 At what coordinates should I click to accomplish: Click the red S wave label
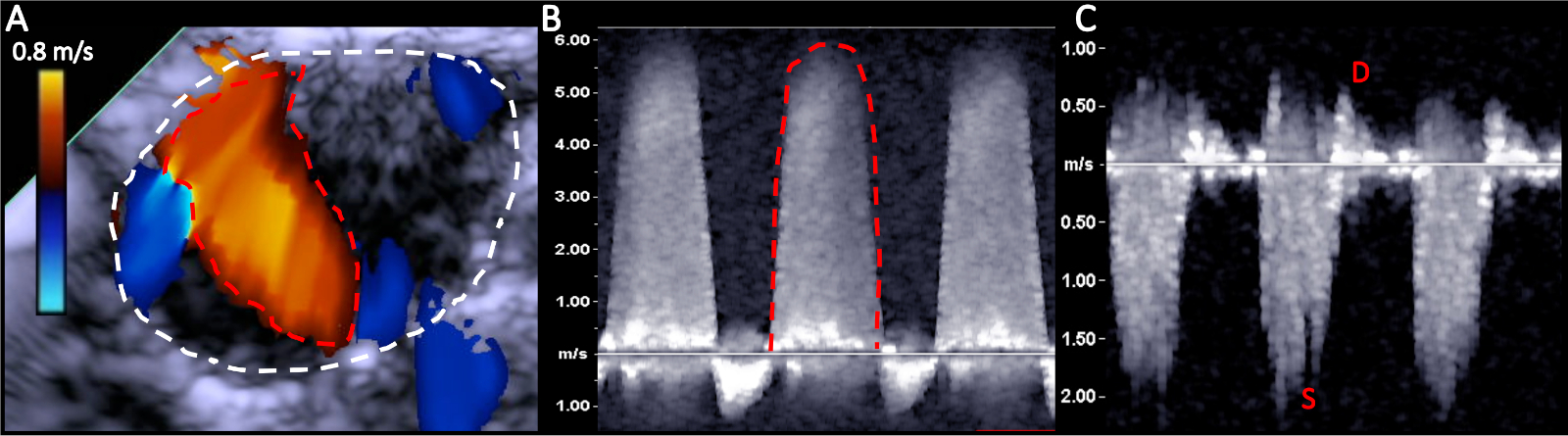[1308, 399]
